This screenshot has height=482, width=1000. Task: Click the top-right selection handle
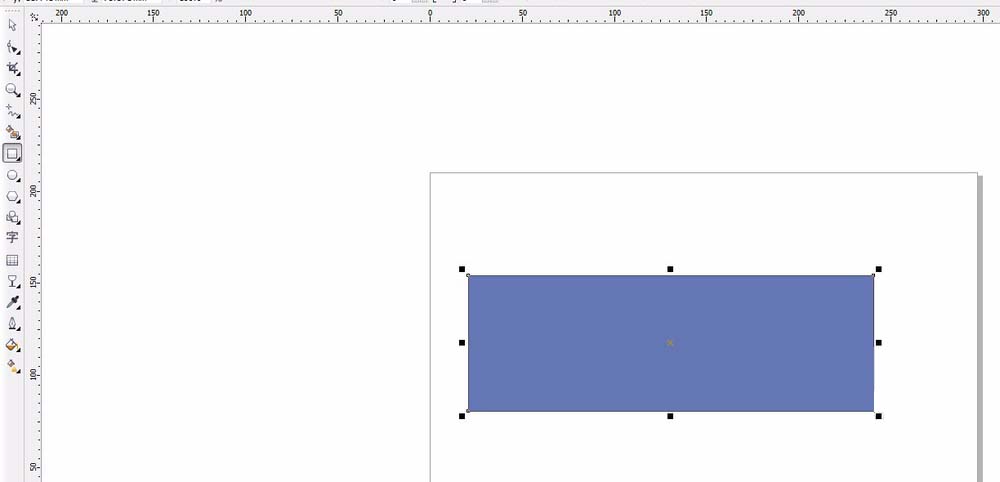point(879,269)
